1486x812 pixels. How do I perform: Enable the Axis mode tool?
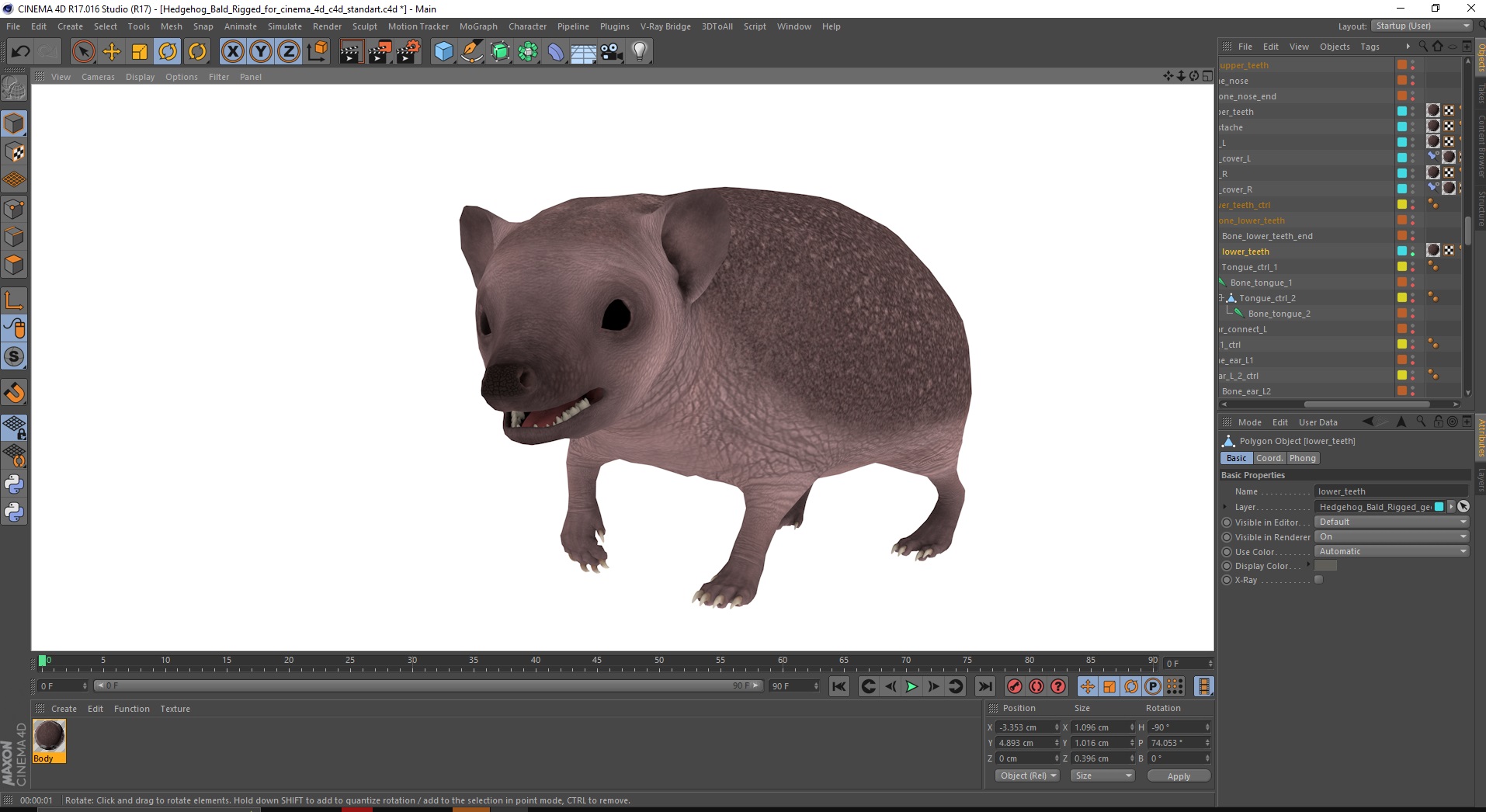pos(14,300)
